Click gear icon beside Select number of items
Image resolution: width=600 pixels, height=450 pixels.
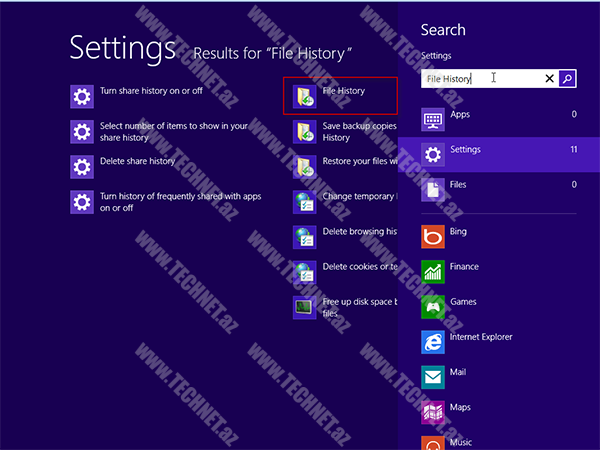pyautogui.click(x=82, y=131)
